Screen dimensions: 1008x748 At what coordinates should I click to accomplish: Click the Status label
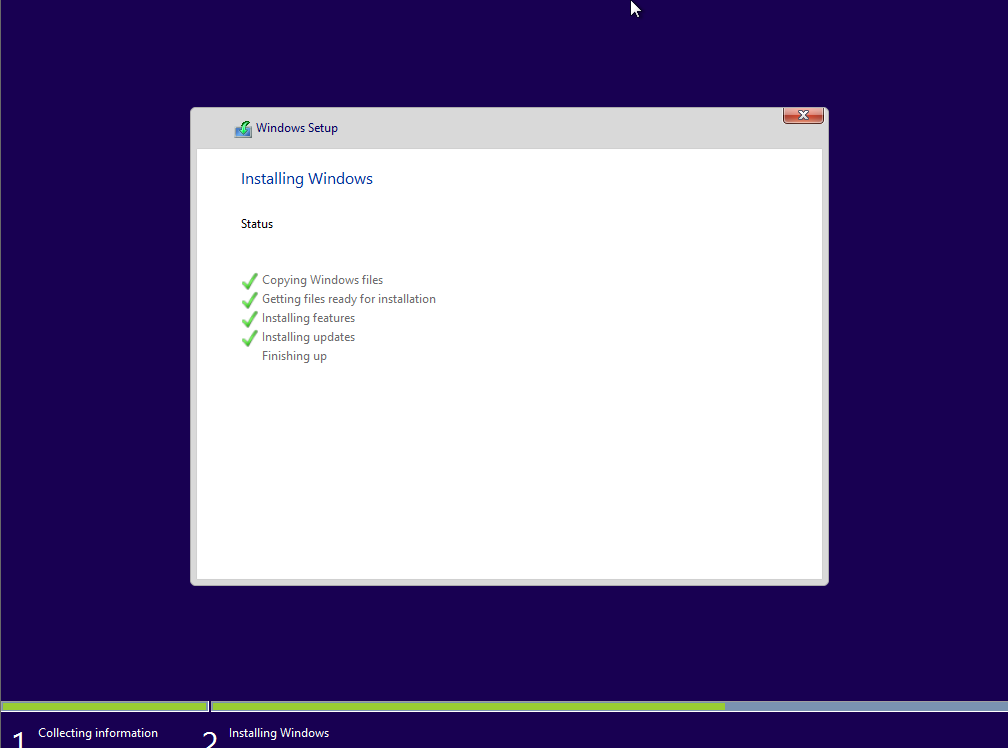(x=257, y=224)
